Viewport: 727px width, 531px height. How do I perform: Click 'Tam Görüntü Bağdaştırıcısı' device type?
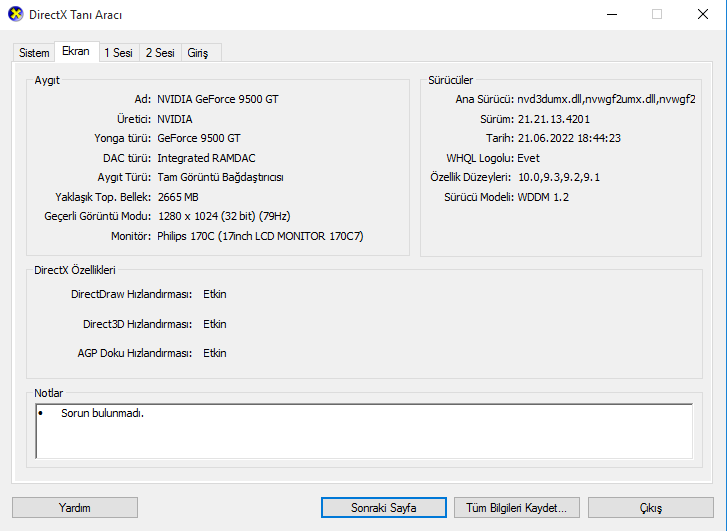221,177
